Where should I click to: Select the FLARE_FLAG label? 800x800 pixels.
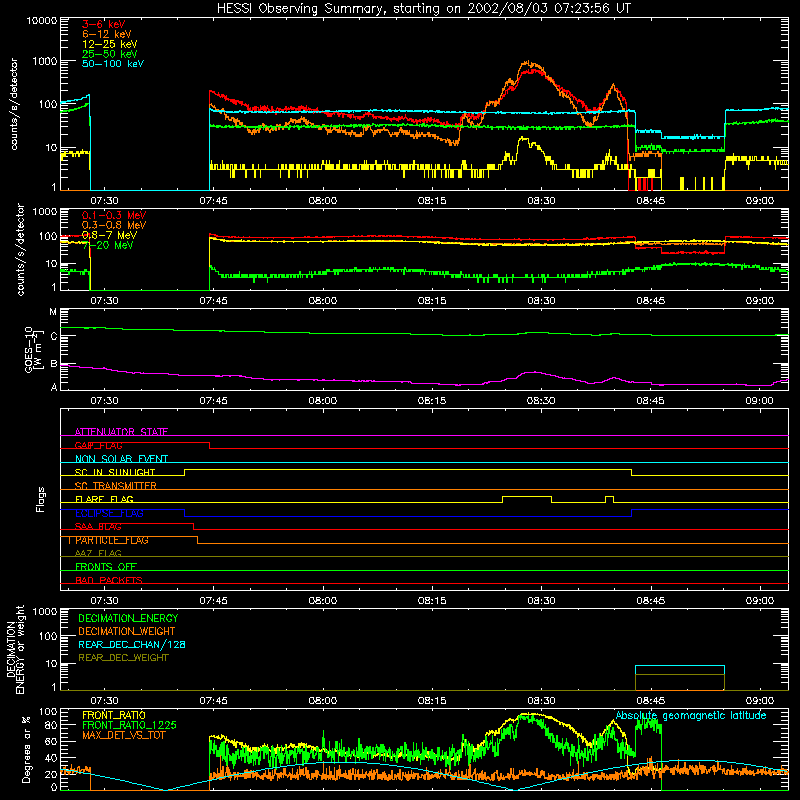tap(104, 499)
